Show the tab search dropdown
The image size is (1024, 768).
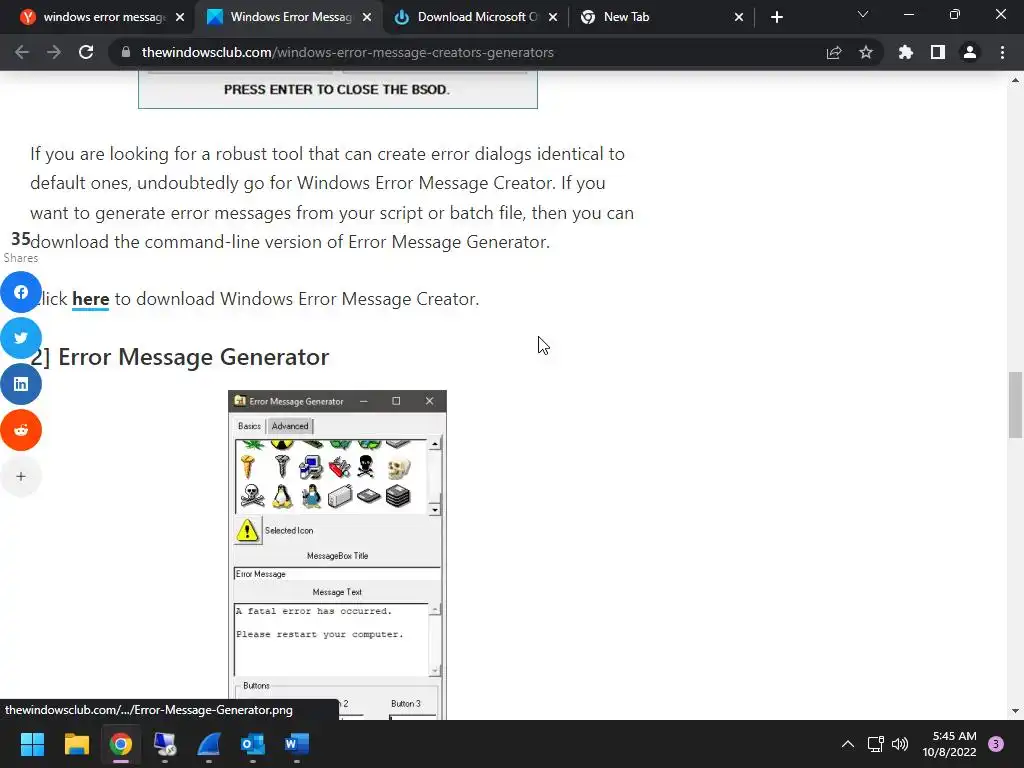(862, 14)
